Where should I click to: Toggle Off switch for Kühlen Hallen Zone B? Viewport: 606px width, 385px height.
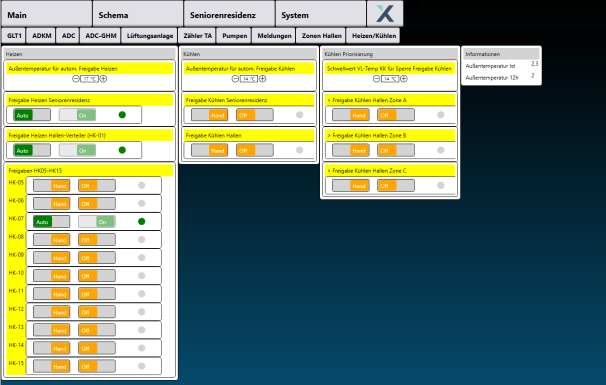(x=396, y=150)
